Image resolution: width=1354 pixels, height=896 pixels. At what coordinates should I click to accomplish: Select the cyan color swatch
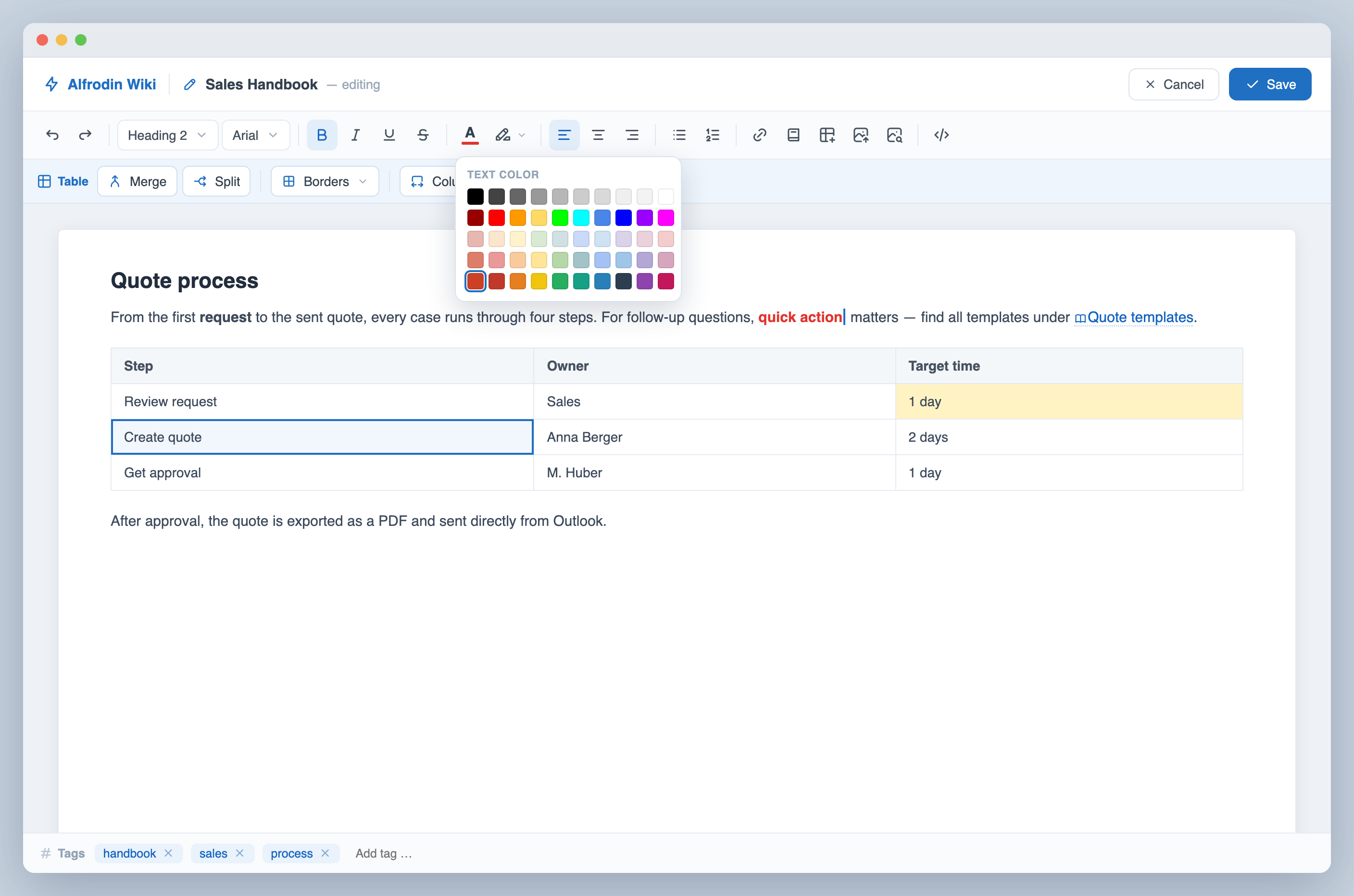(581, 218)
